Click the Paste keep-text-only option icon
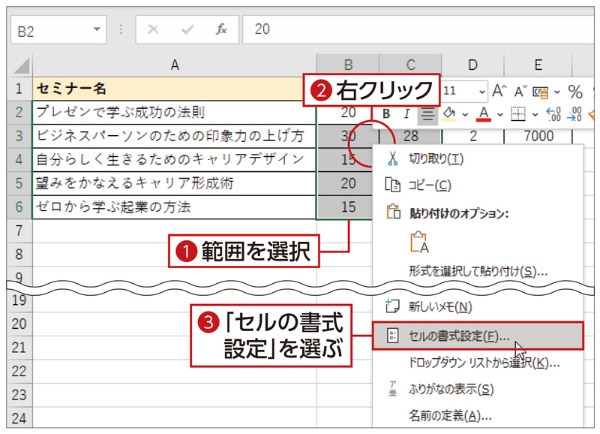 [419, 242]
